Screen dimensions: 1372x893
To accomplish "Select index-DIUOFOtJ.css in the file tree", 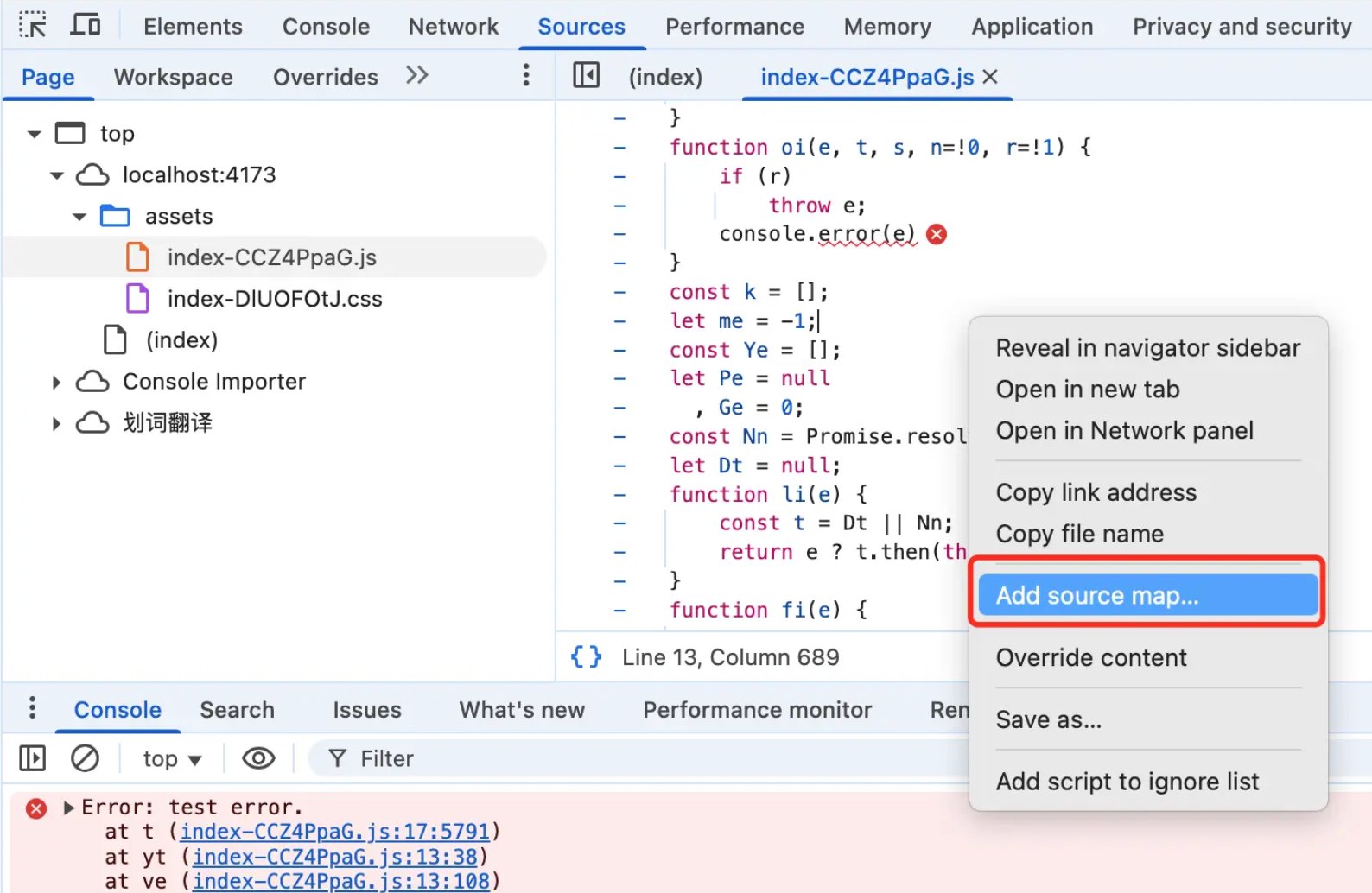I will 275,299.
